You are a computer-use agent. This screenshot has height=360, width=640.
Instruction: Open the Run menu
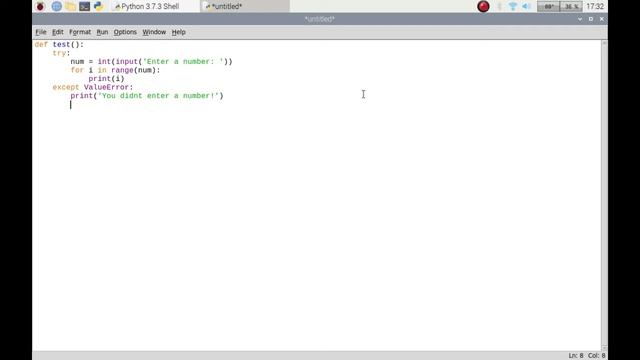pyautogui.click(x=102, y=32)
